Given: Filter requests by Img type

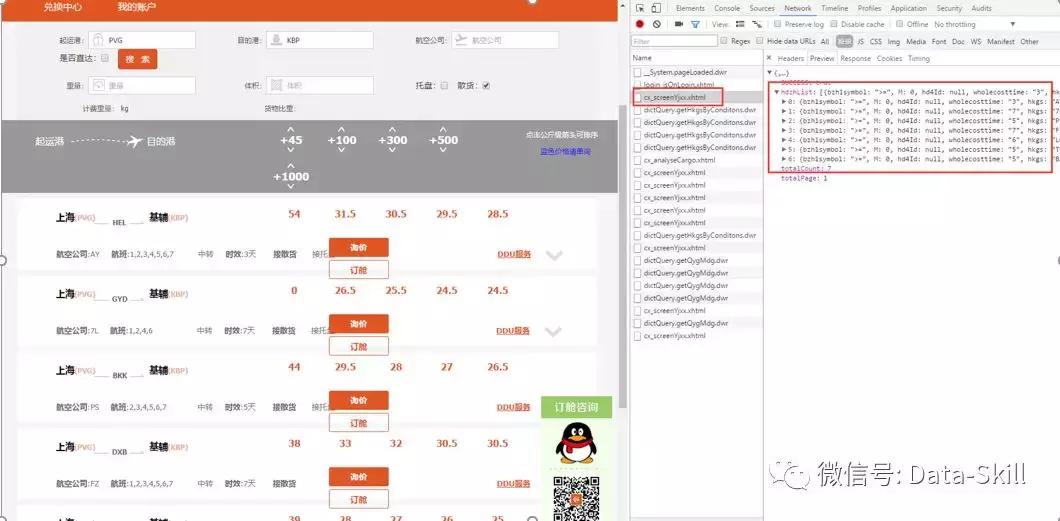Looking at the screenshot, I should 894,41.
